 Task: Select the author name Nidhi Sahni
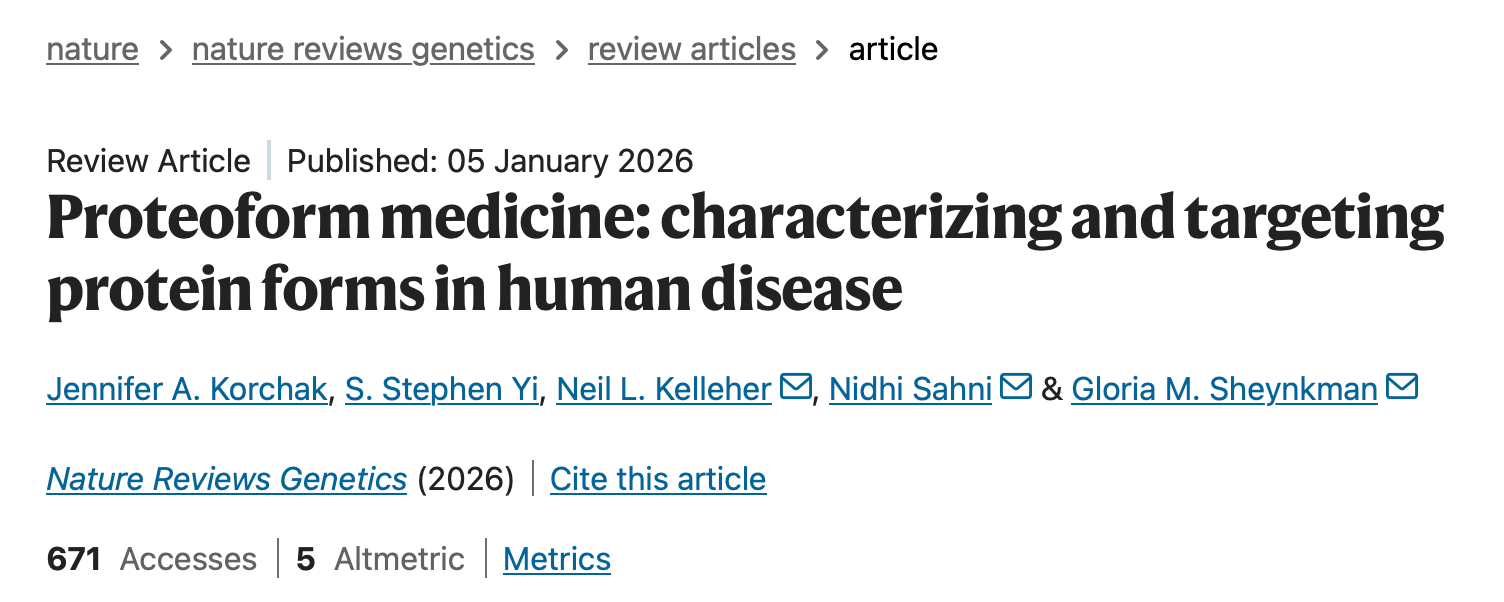click(x=910, y=389)
